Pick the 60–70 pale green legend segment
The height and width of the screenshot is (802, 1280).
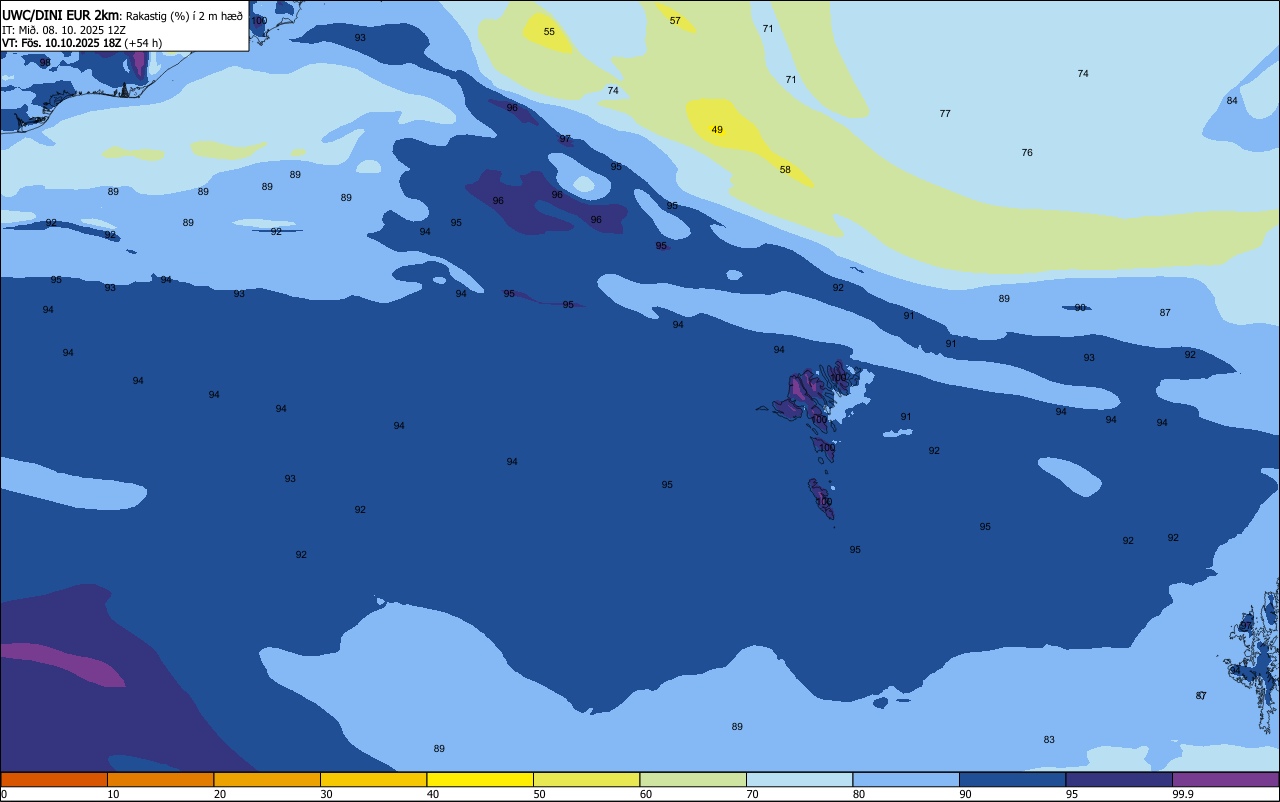click(x=693, y=779)
